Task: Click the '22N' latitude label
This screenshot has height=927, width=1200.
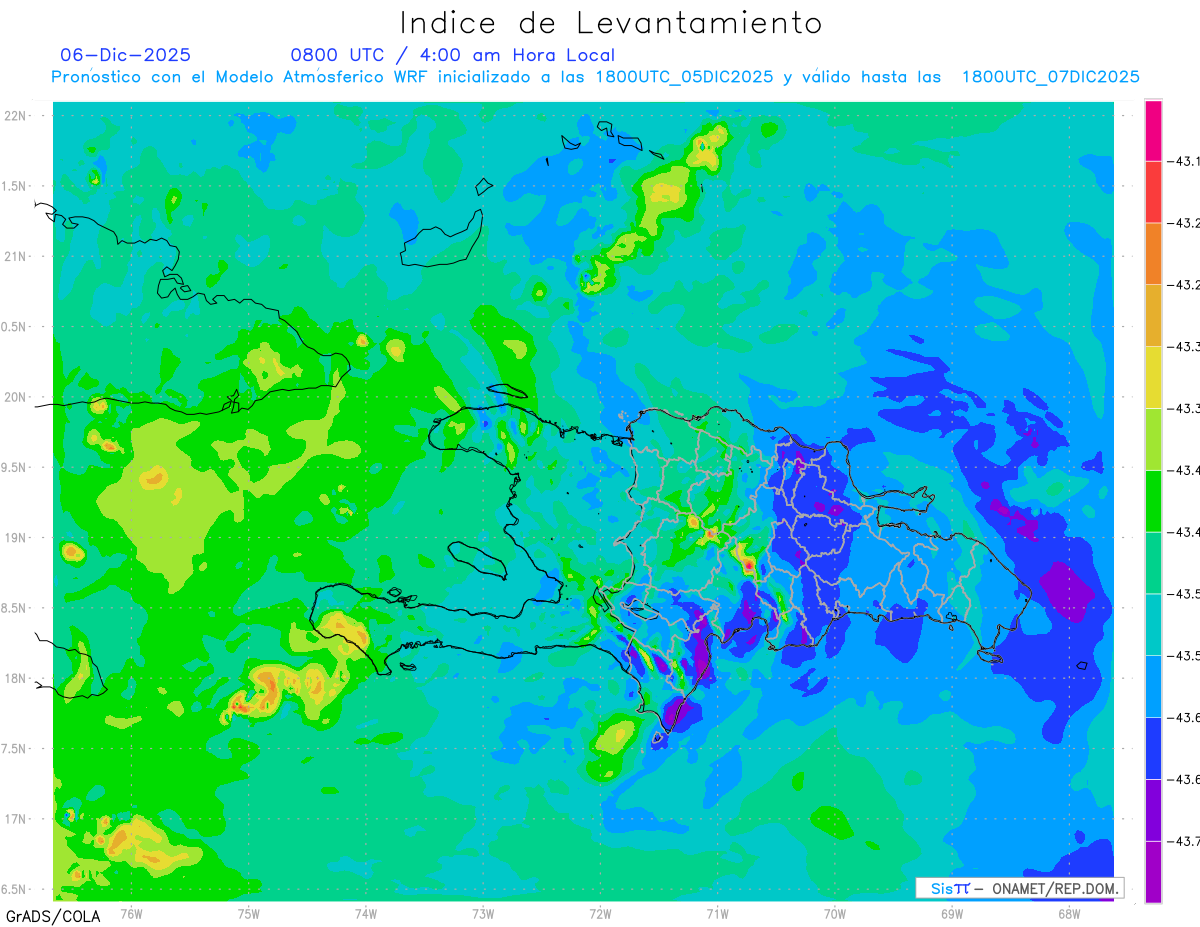Action: [x=17, y=116]
